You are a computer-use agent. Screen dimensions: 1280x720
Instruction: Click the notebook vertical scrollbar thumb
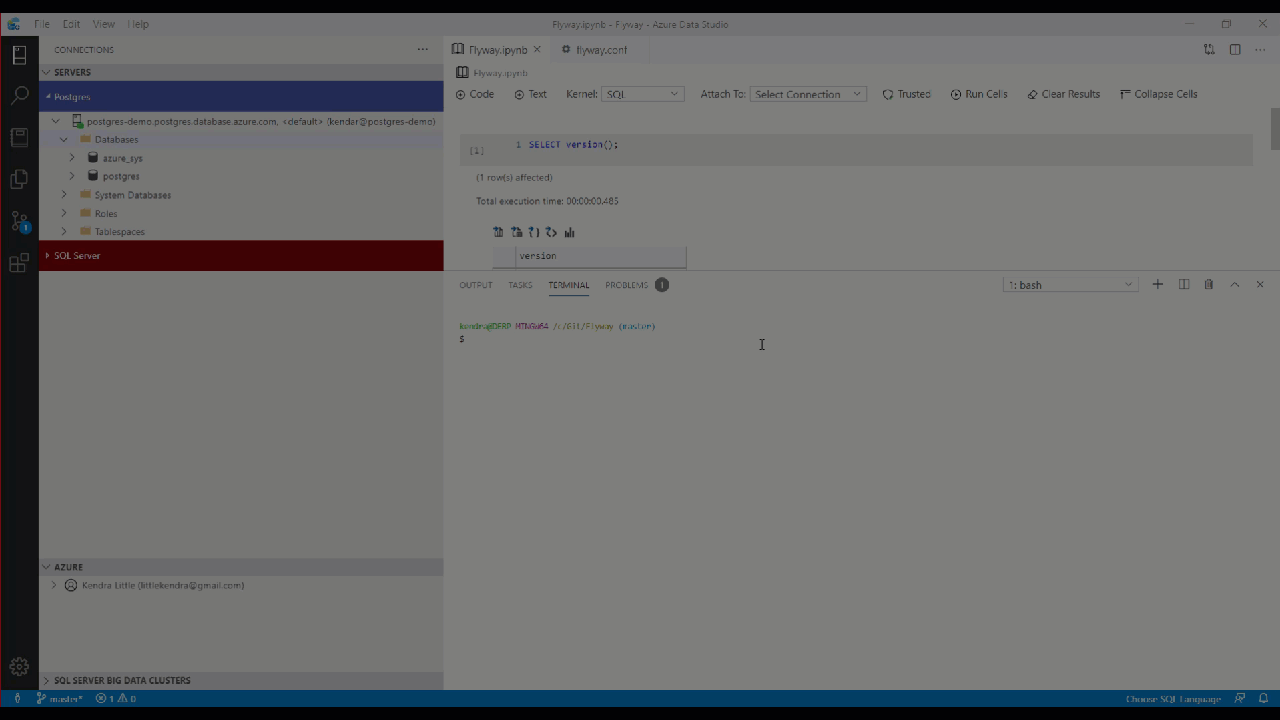tap(1275, 129)
